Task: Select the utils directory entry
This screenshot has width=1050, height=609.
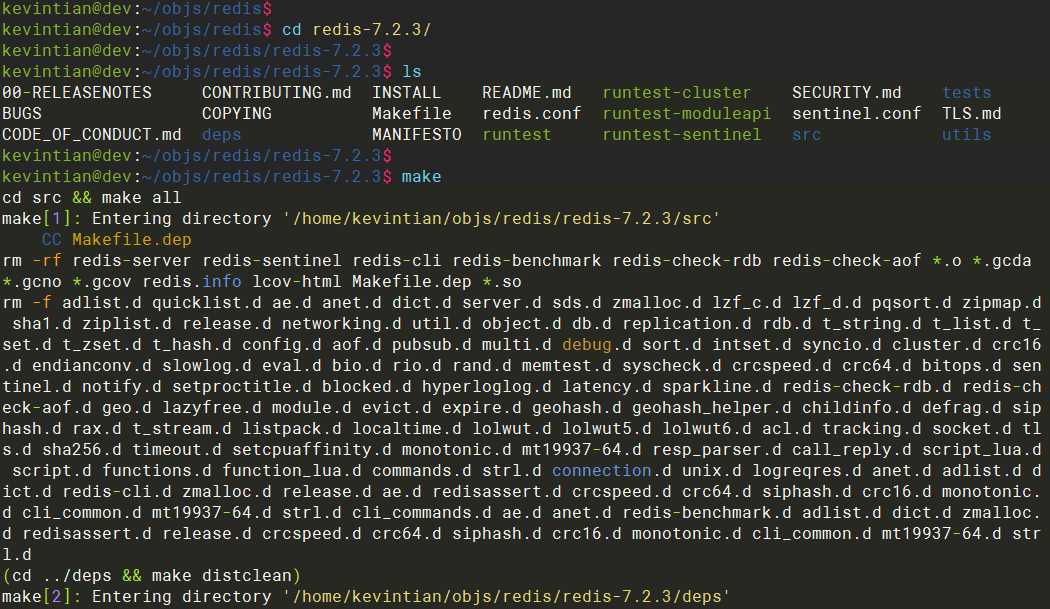Action: (966, 135)
